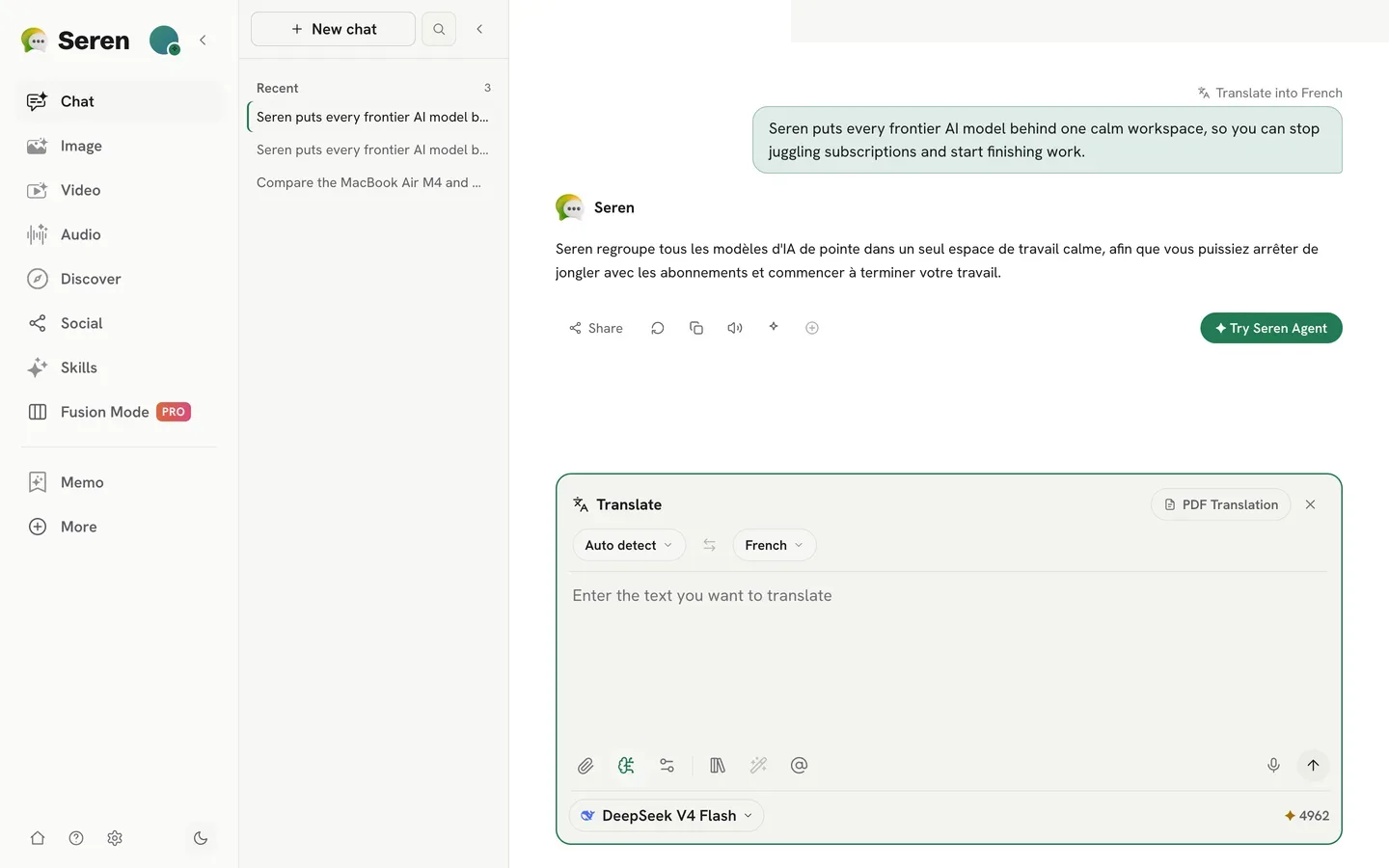Copy the translated response
Image resolution: width=1389 pixels, height=868 pixels.
coord(696,328)
